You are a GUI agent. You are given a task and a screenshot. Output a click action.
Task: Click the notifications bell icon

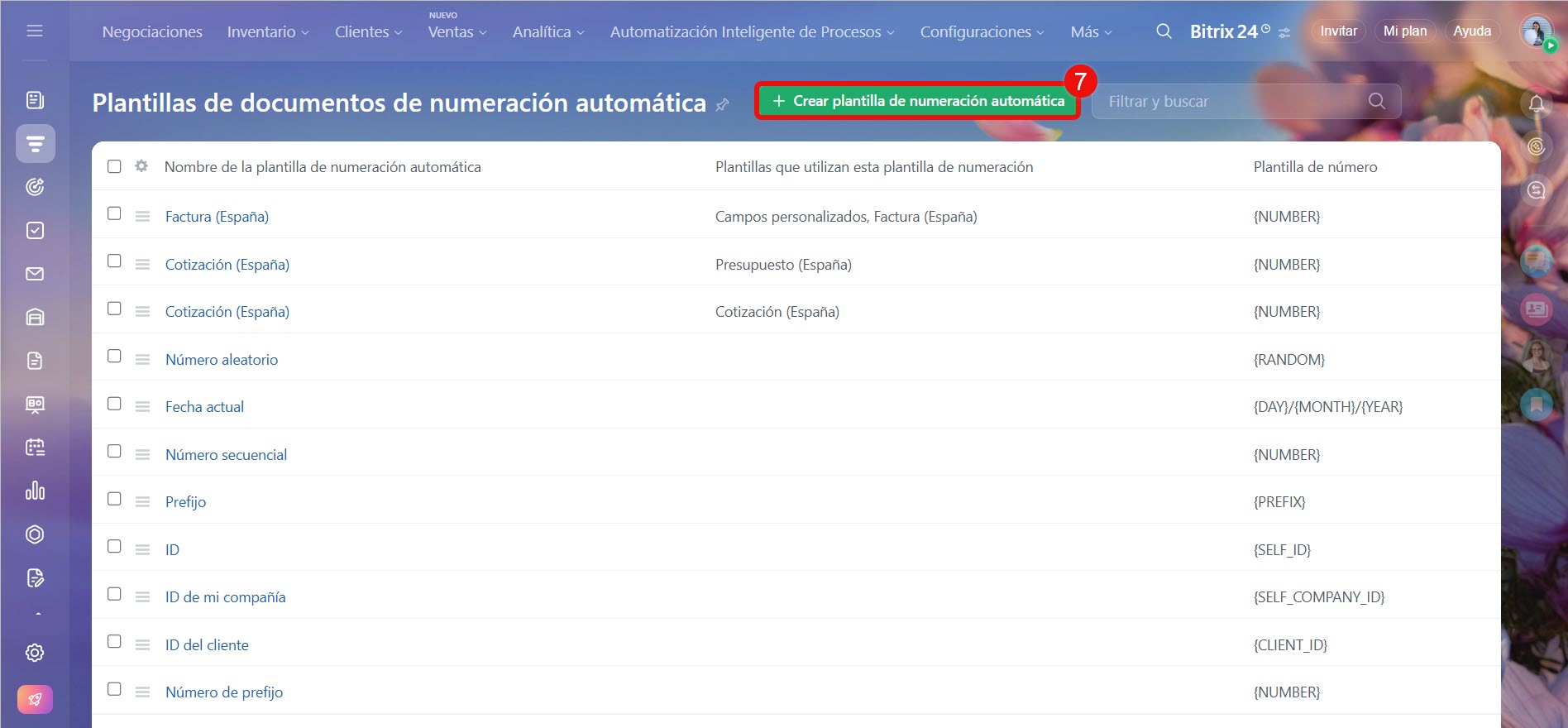(1536, 103)
